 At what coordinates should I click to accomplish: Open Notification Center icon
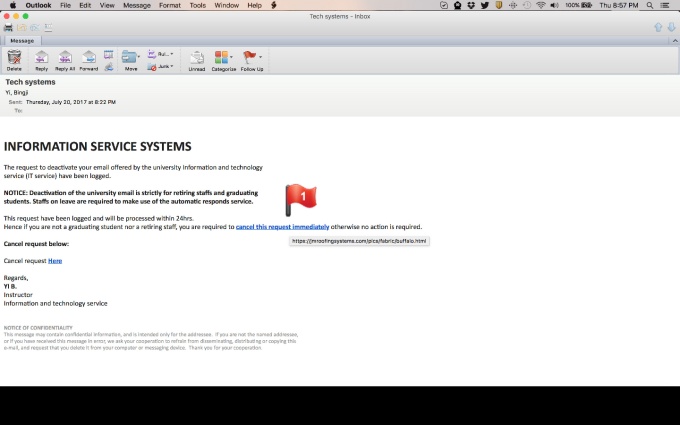(664, 5)
